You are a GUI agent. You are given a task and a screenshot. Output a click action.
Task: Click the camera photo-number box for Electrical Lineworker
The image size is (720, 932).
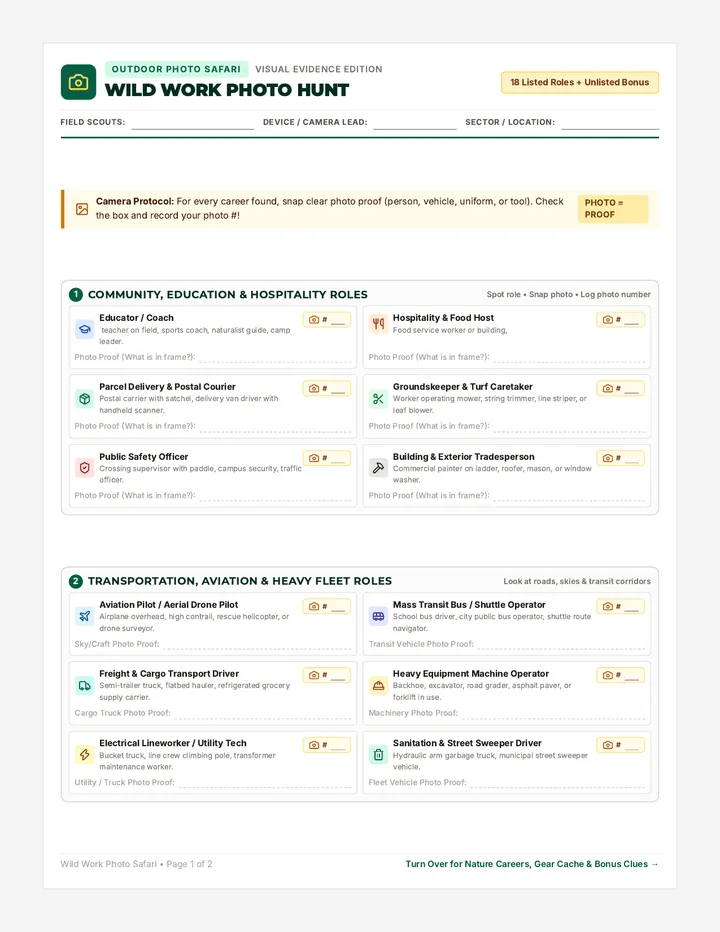click(x=326, y=745)
